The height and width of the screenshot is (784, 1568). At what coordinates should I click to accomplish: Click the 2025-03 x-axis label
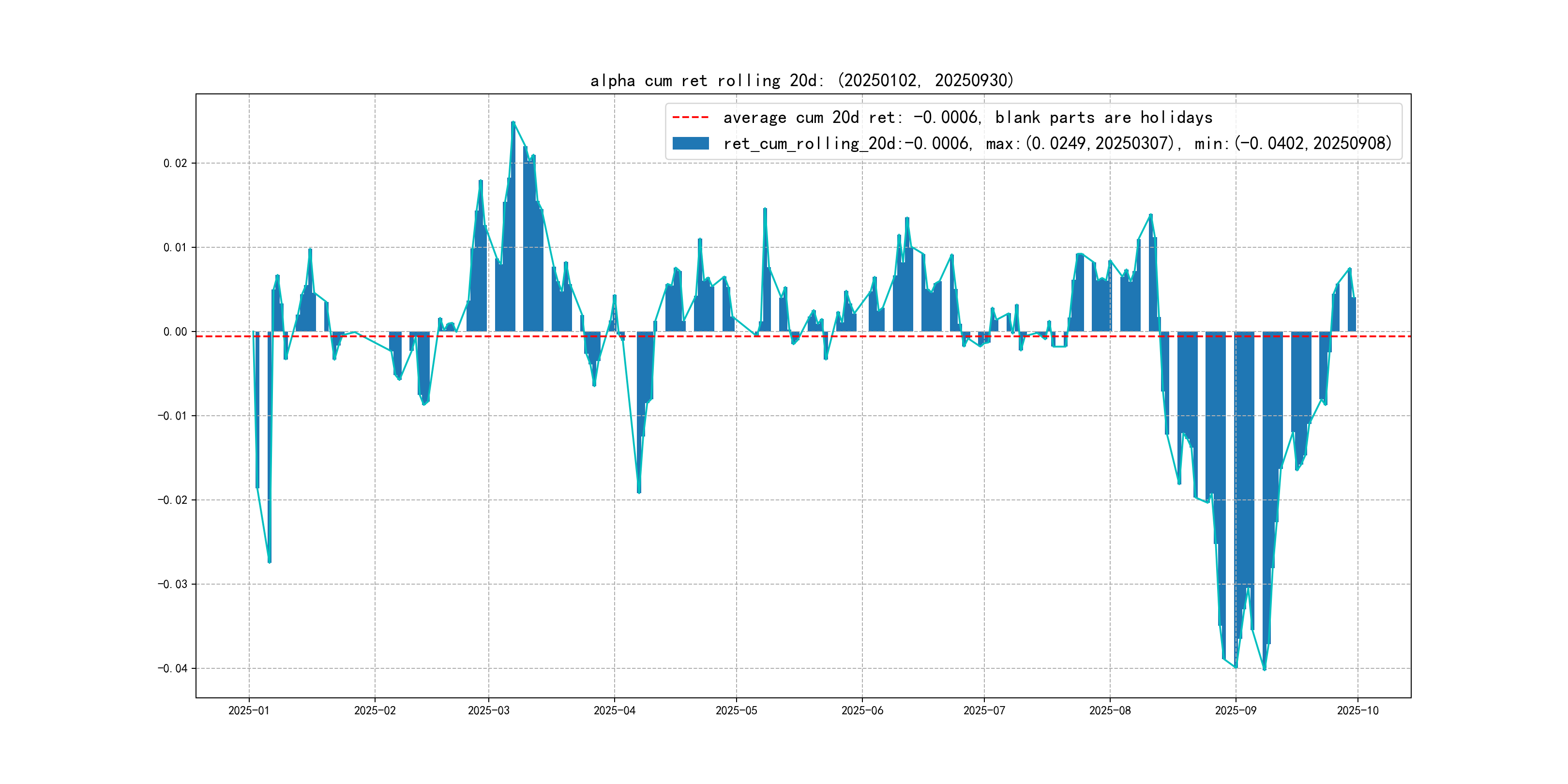point(488,710)
